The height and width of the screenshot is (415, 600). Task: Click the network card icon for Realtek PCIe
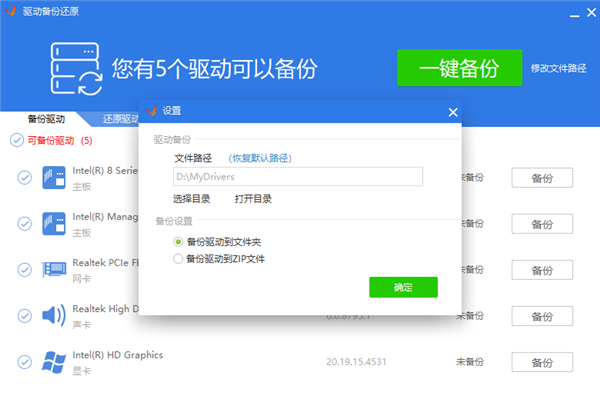pos(54,269)
